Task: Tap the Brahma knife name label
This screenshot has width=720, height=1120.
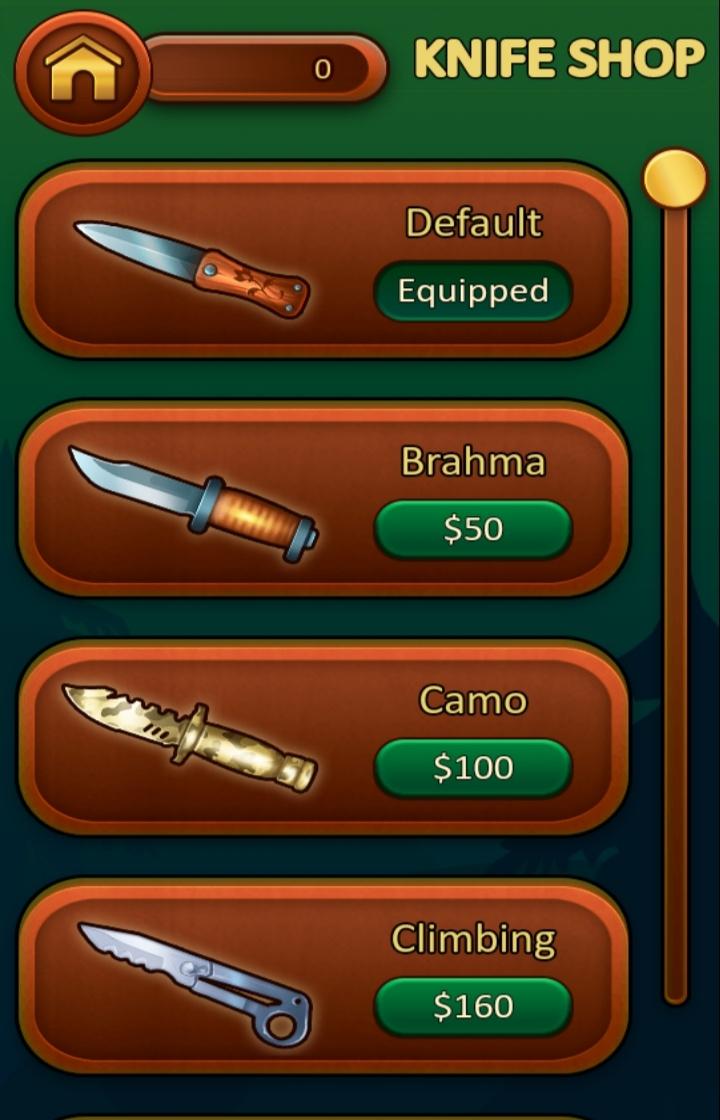Action: coord(473,461)
